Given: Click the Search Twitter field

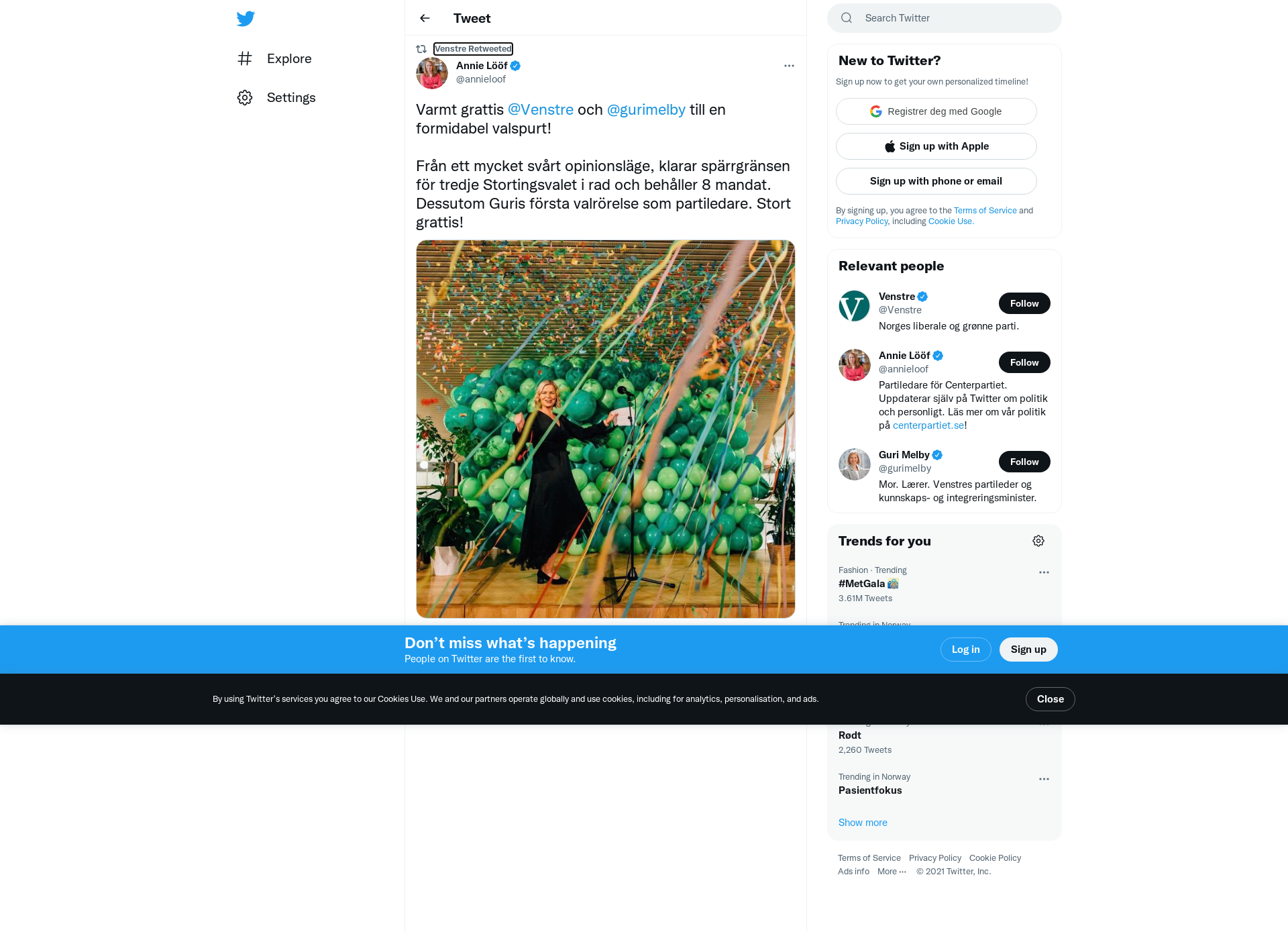Looking at the screenshot, I should pyautogui.click(x=945, y=18).
